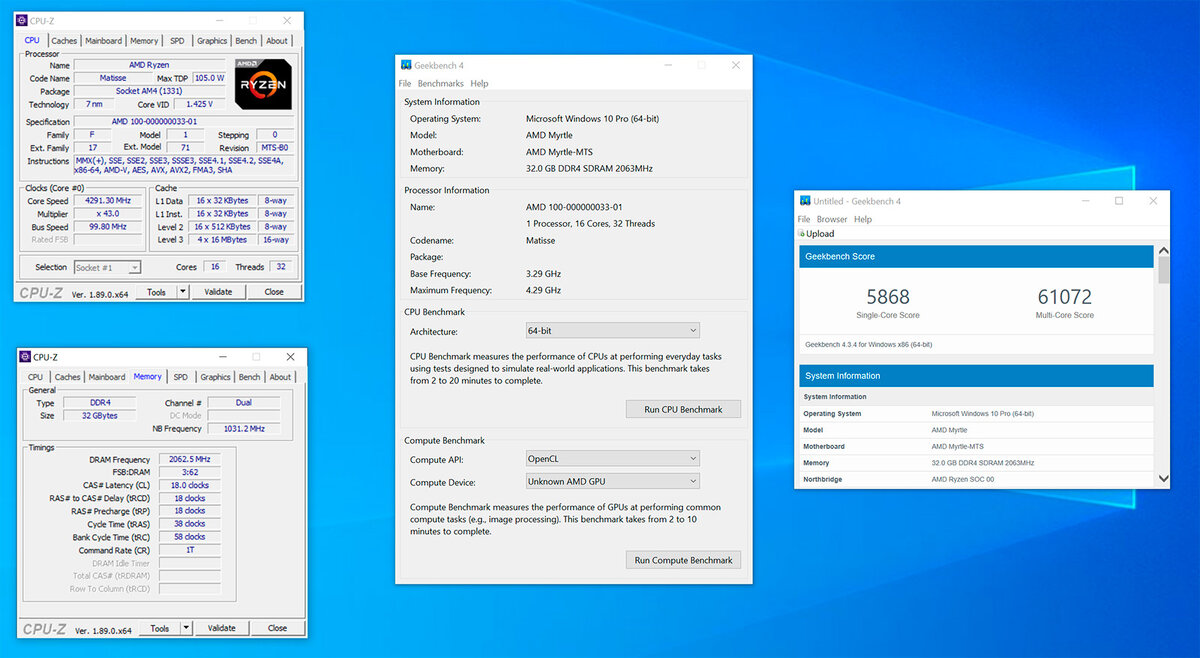Click the CPU-Z app icon in Memory window title bar
This screenshot has height=658, width=1200.
(25, 357)
